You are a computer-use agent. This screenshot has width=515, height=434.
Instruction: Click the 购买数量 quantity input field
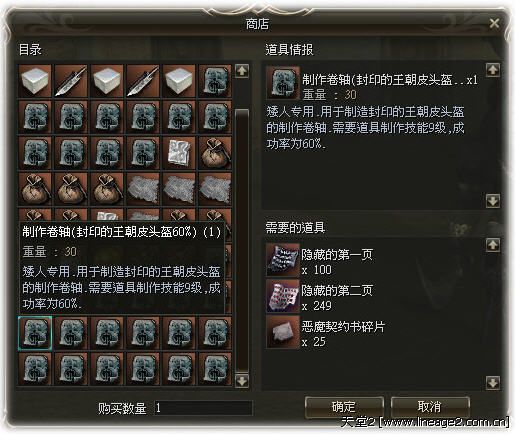[x=203, y=408]
